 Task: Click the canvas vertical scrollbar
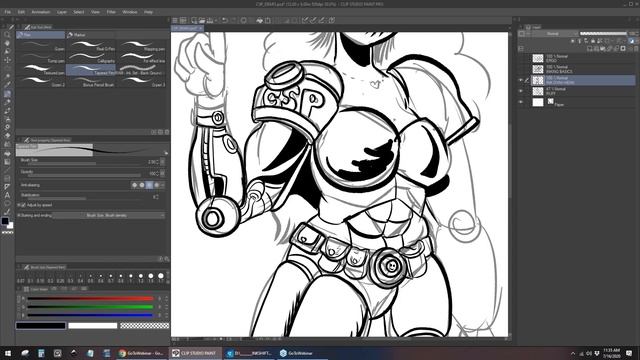(510, 184)
